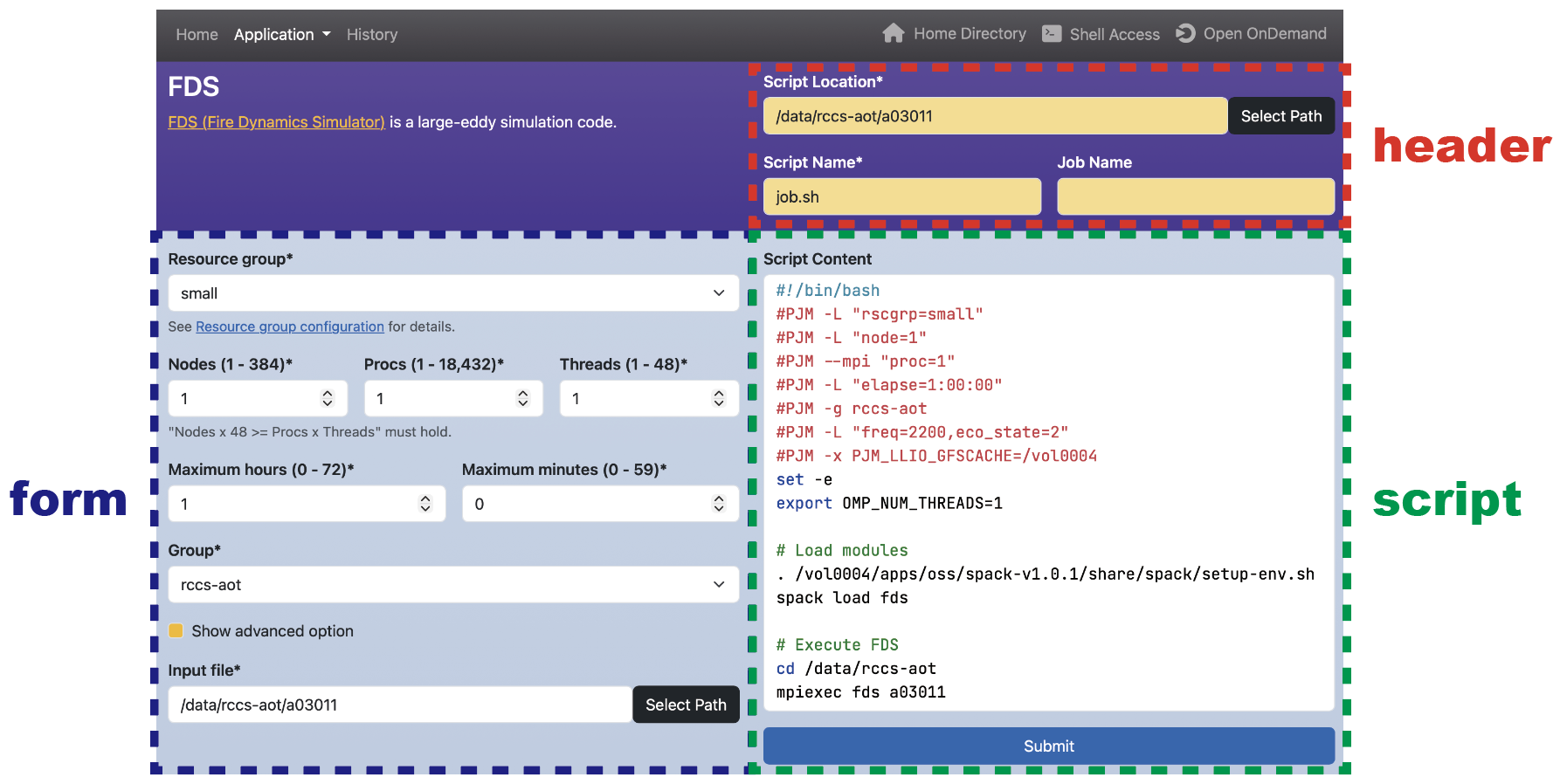The width and height of the screenshot is (1560, 784).
Task: Click the Procs stepper arrows
Action: (x=523, y=398)
